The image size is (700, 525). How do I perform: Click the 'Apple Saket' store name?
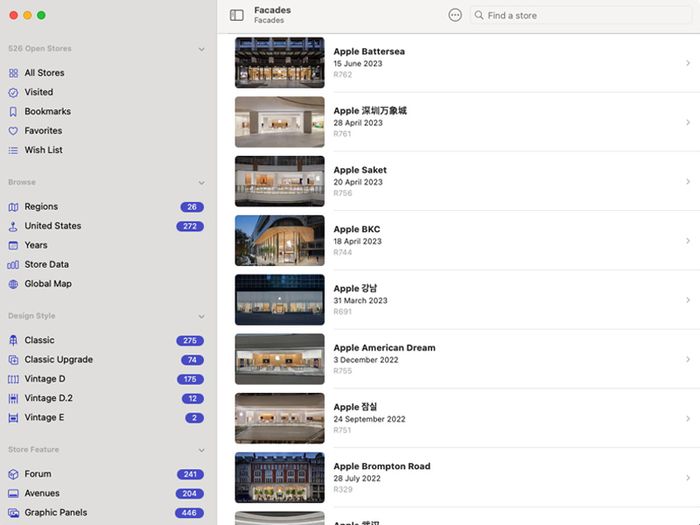click(x=360, y=170)
